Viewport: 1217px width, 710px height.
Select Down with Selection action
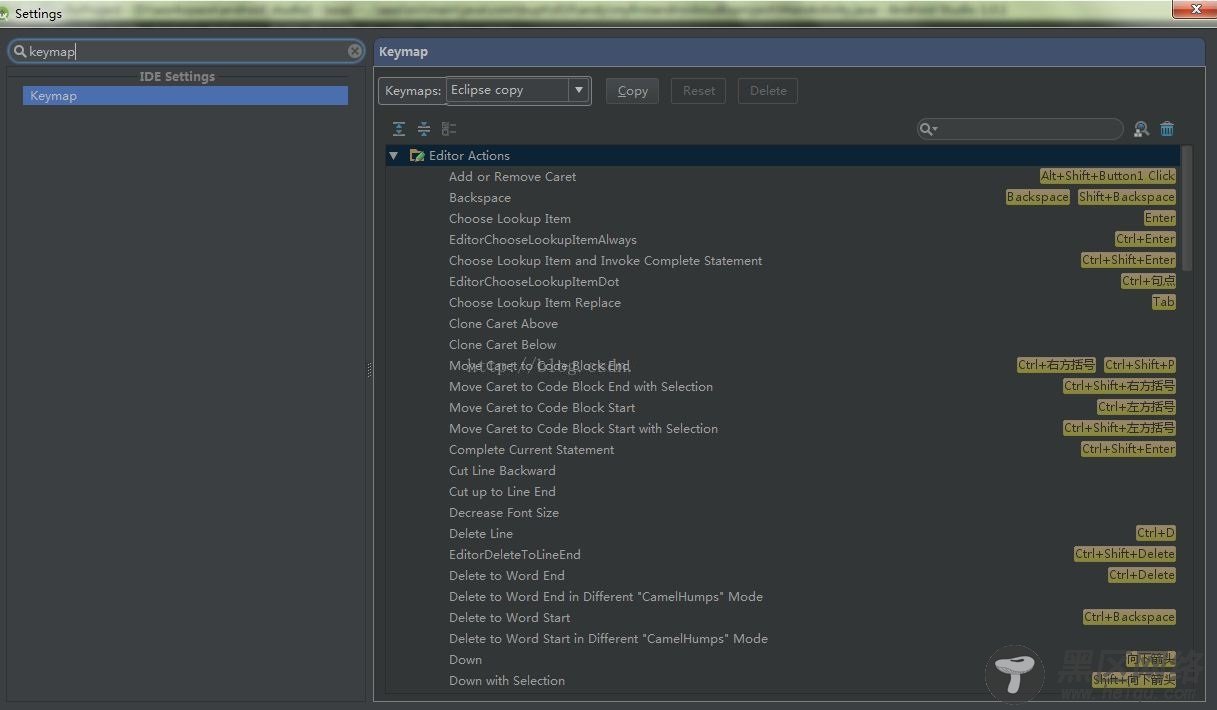coord(507,681)
